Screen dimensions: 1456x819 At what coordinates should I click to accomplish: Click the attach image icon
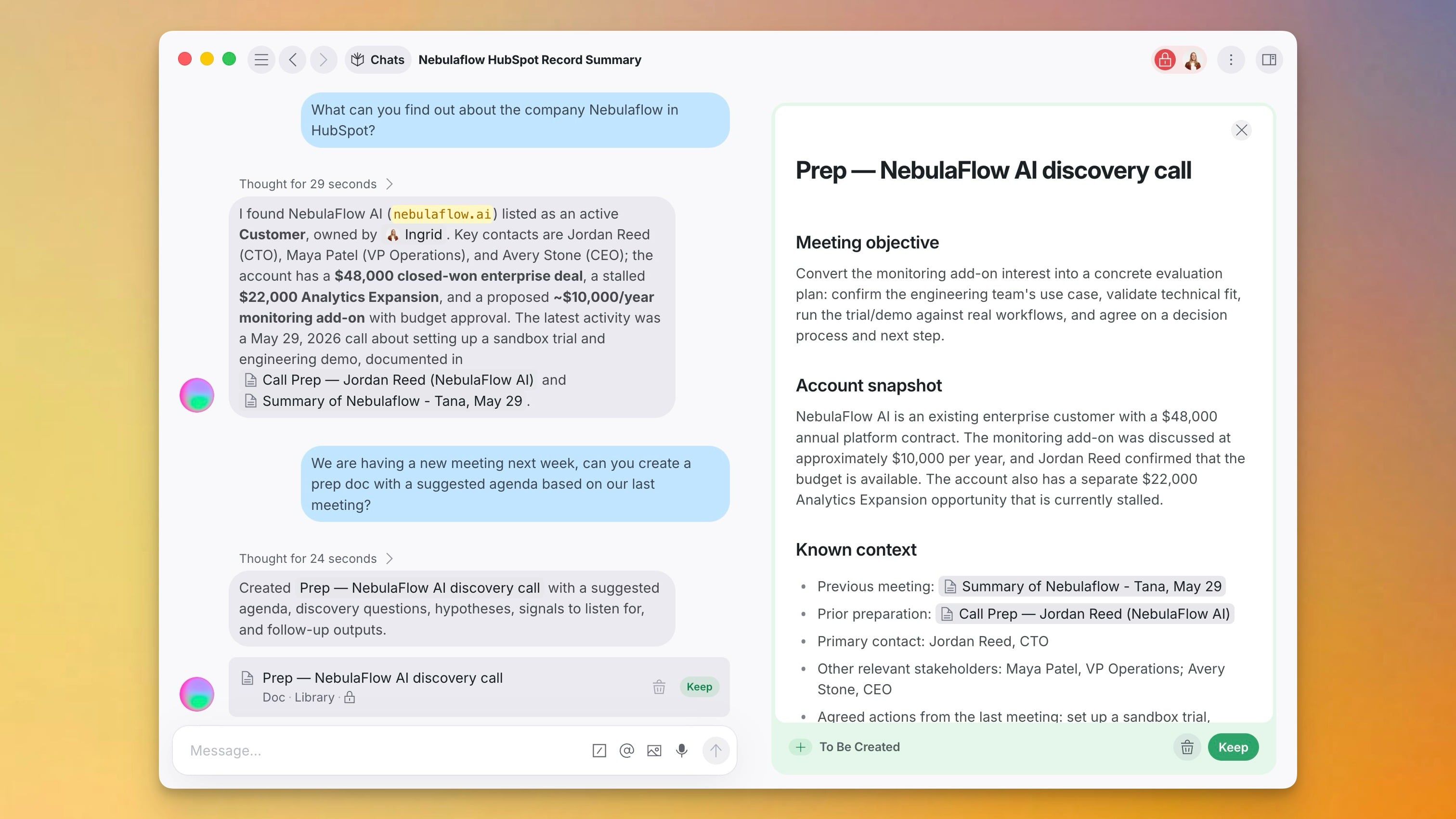coord(654,751)
